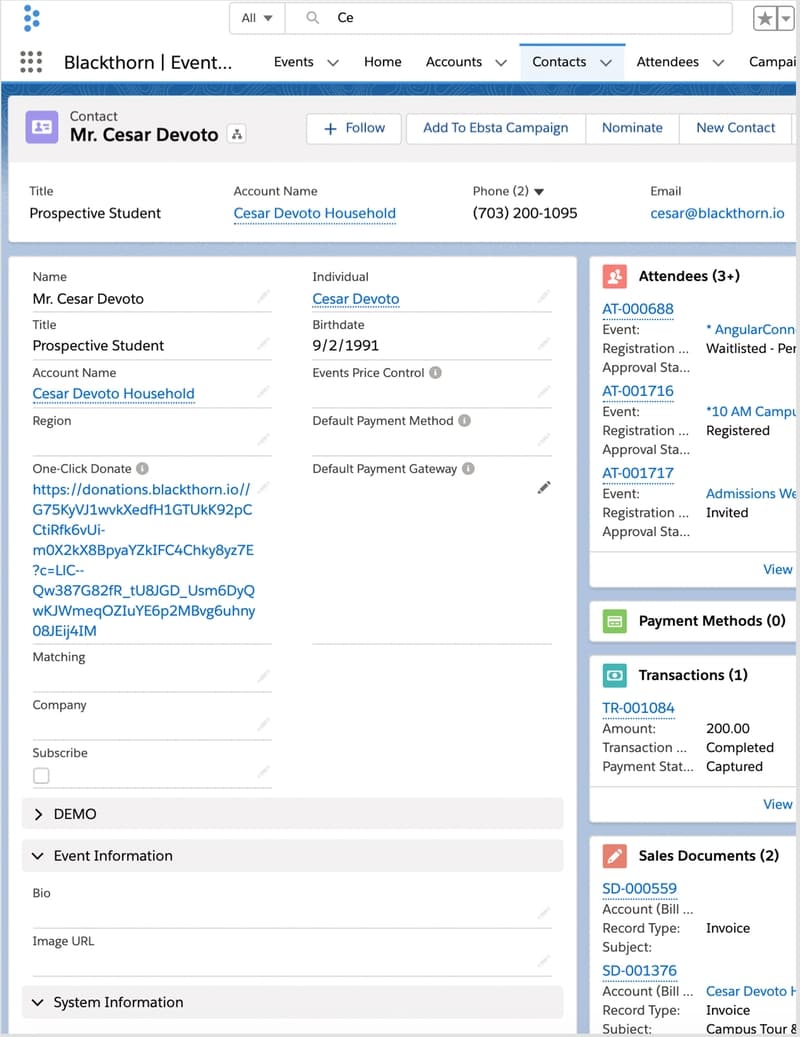Edit the Bio field pencil icon
The height and width of the screenshot is (1037, 800).
[x=543, y=913]
